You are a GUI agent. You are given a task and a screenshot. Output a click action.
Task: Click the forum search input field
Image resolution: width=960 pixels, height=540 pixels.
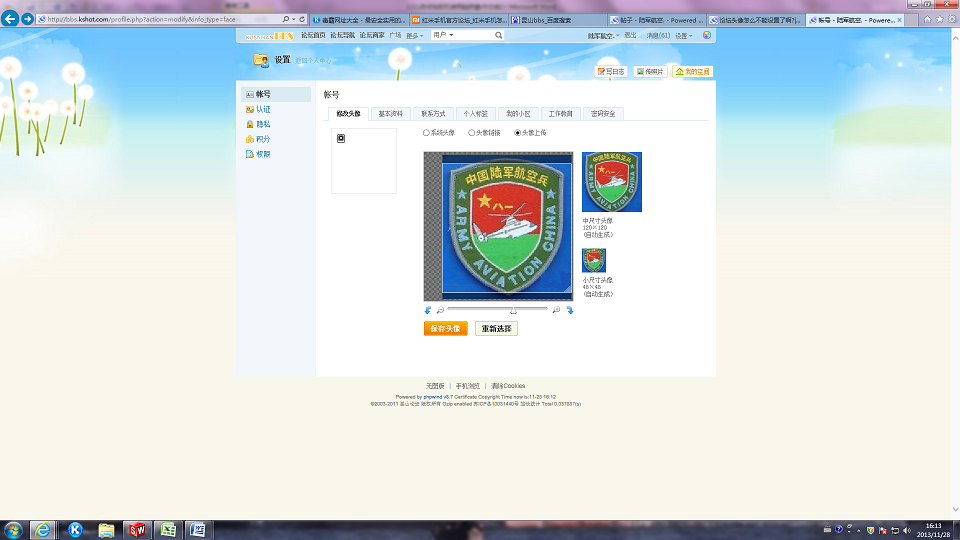473,36
